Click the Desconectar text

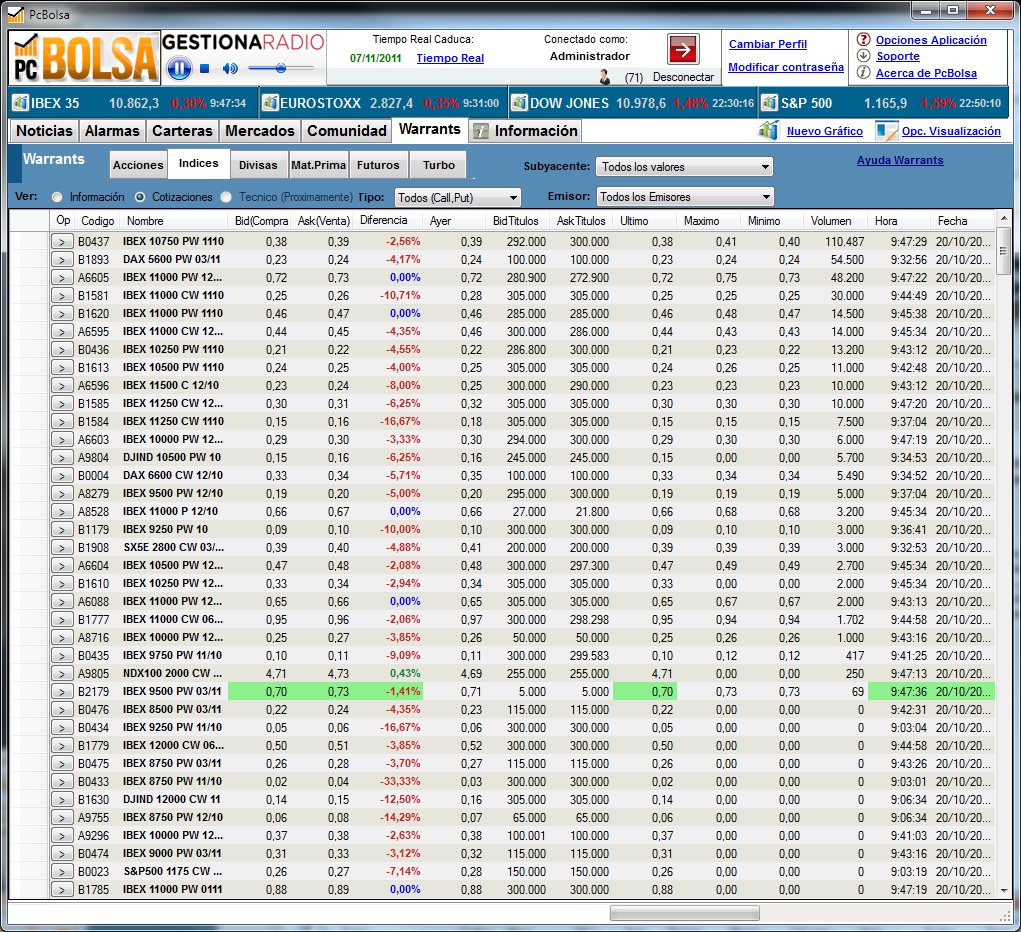click(x=683, y=77)
